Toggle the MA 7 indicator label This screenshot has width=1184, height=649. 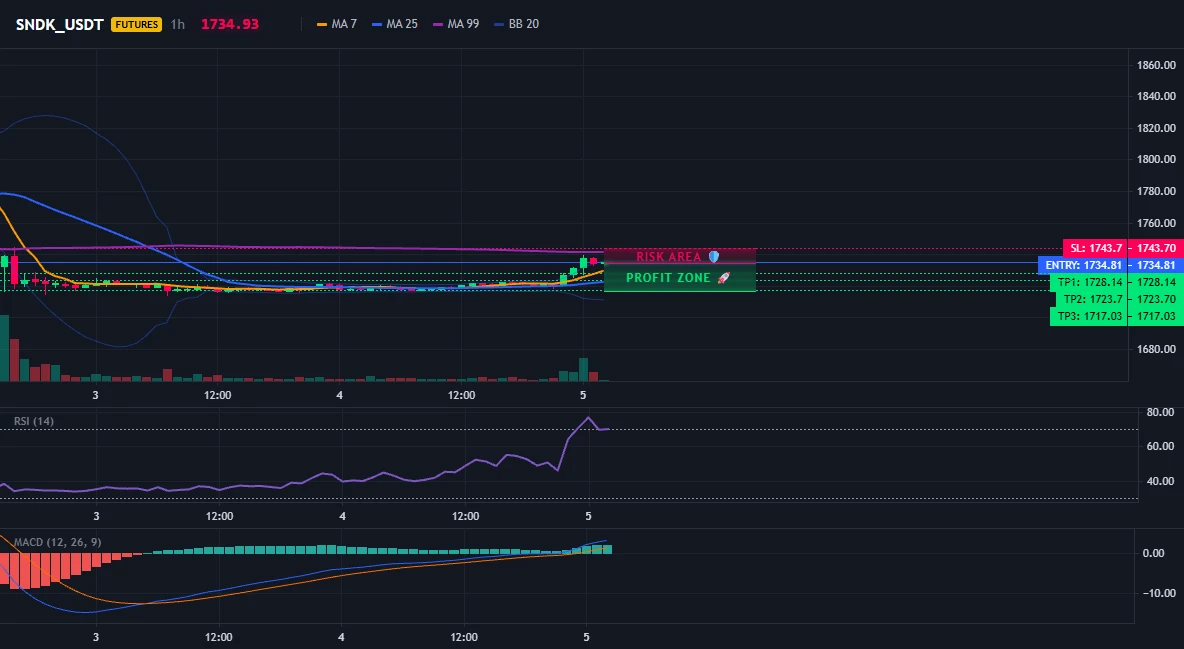[344, 24]
